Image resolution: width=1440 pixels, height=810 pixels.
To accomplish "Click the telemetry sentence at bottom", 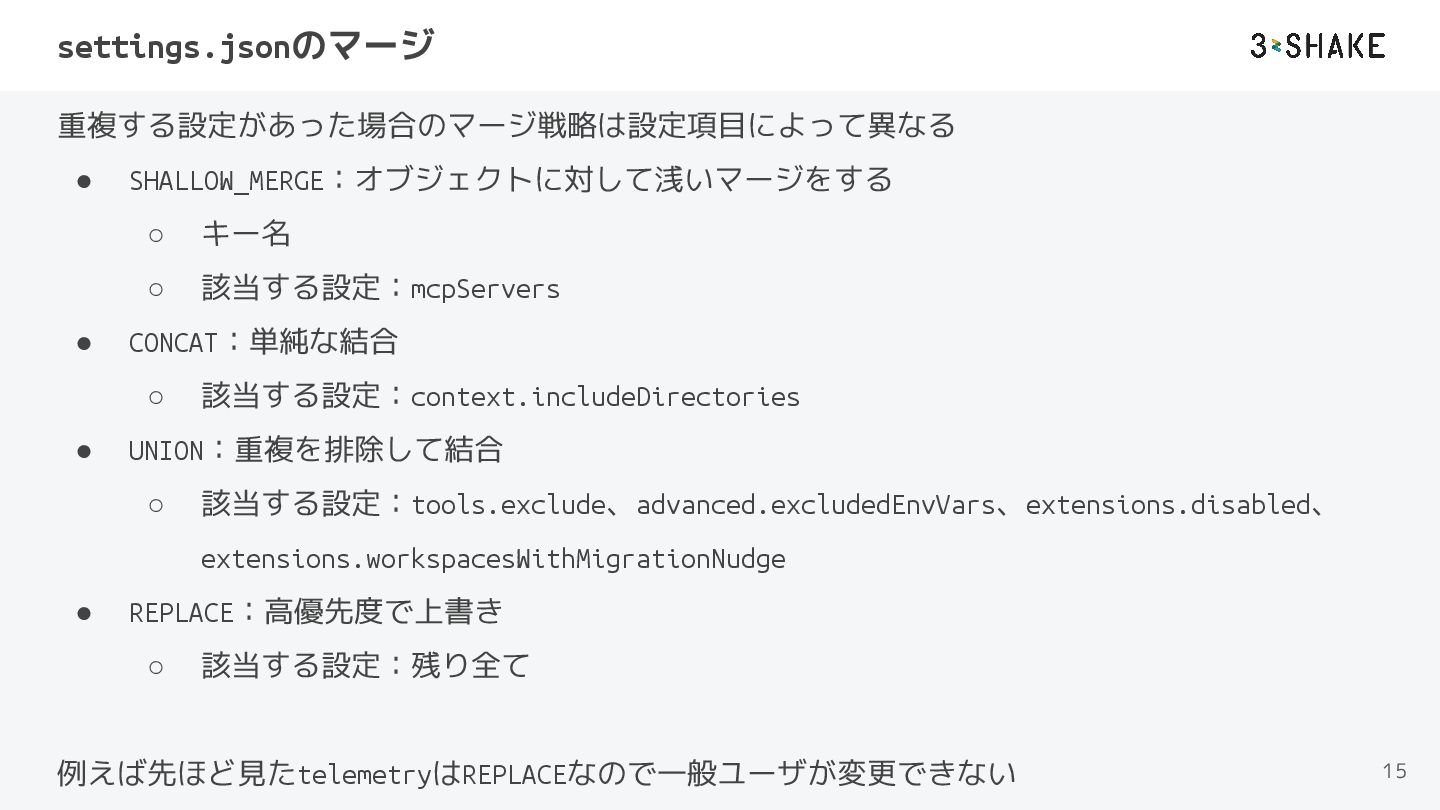I will coord(536,773).
